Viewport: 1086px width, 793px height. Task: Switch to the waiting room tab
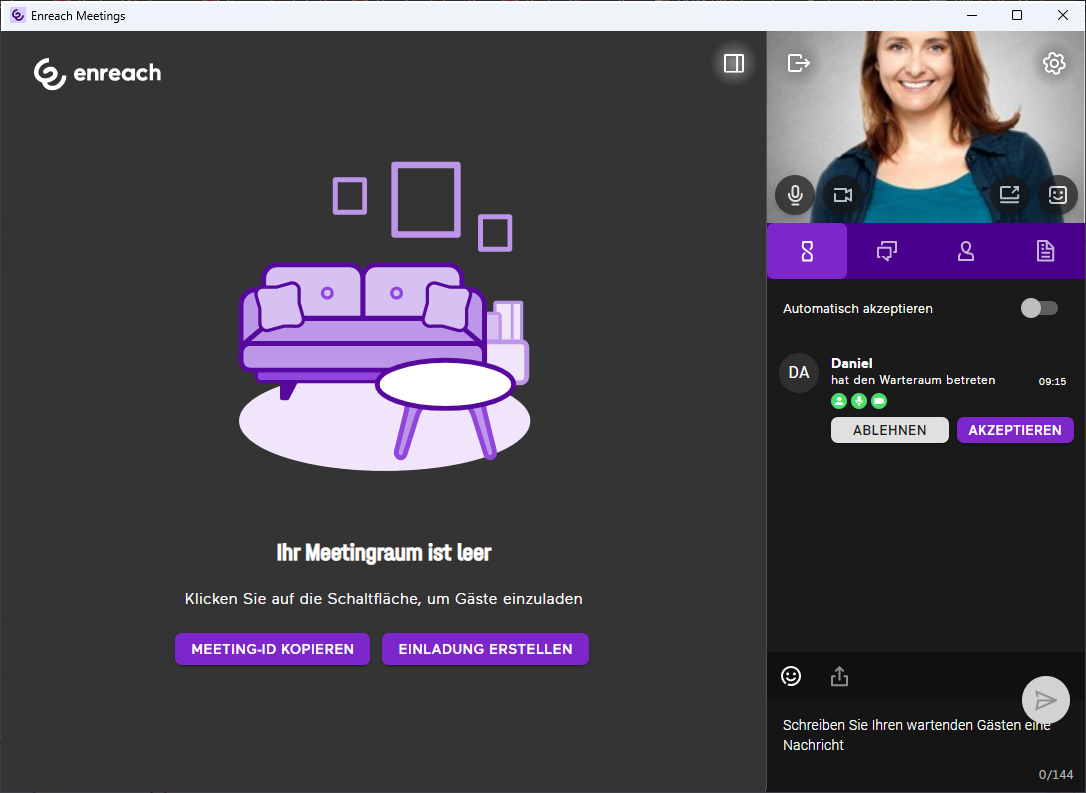point(807,251)
